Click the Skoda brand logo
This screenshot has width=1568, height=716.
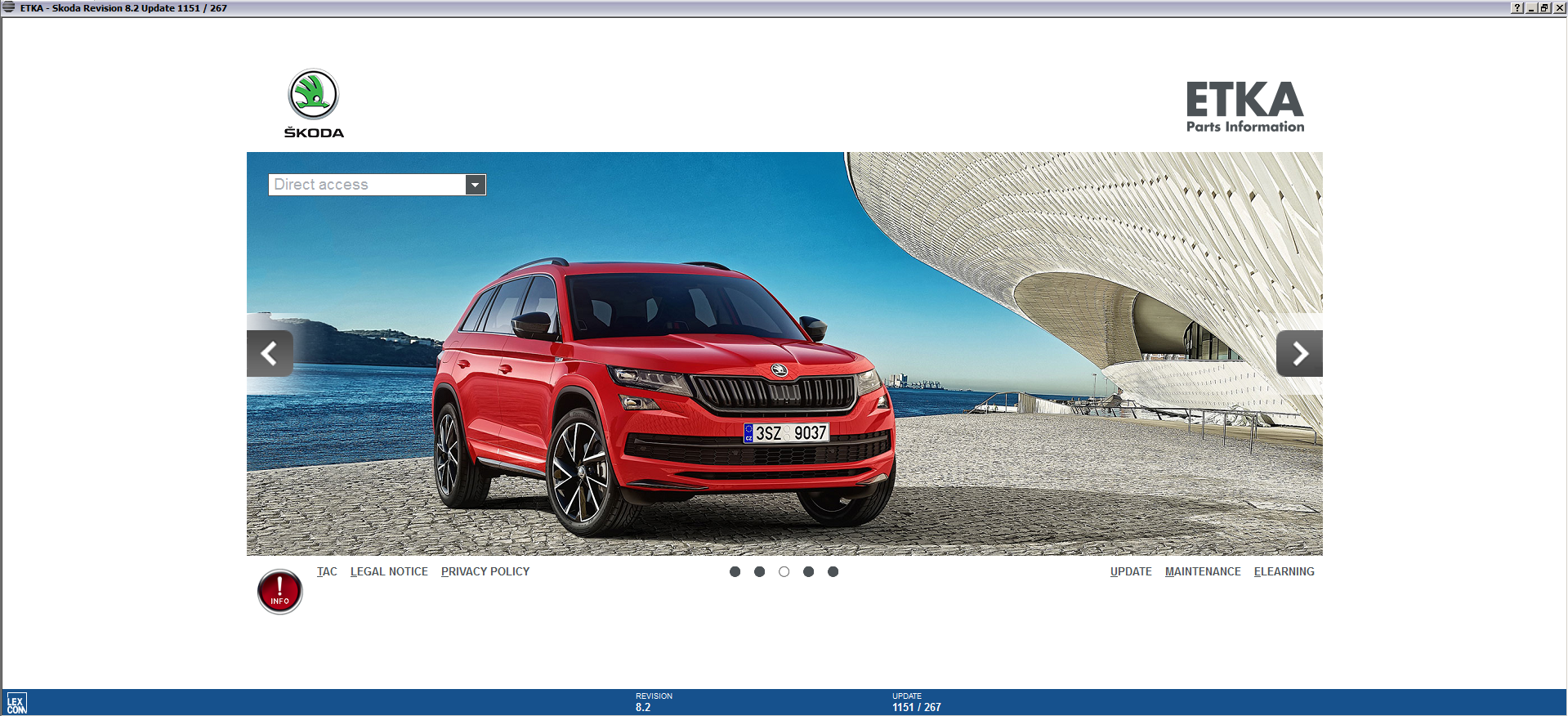314,103
